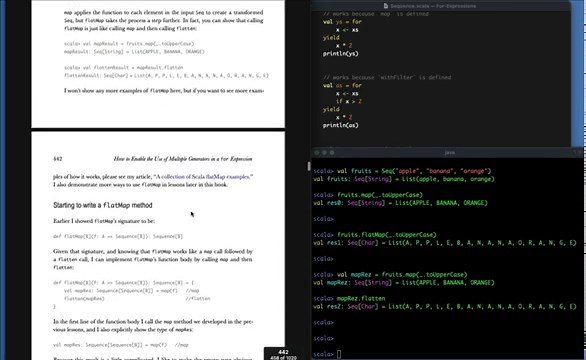Click the 'mapRez.flatten' terminal command
Image resolution: width=586 pixels, height=360 pixels.
click(x=361, y=299)
